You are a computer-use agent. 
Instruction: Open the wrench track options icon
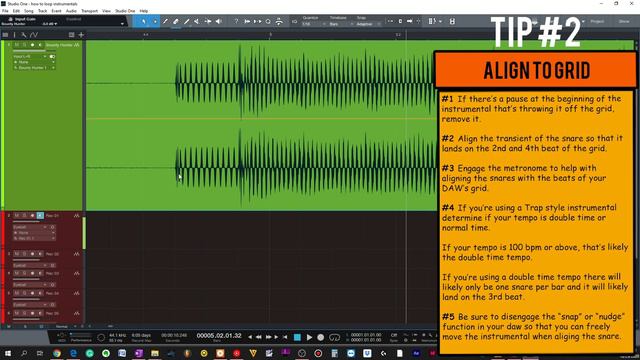(24, 35)
